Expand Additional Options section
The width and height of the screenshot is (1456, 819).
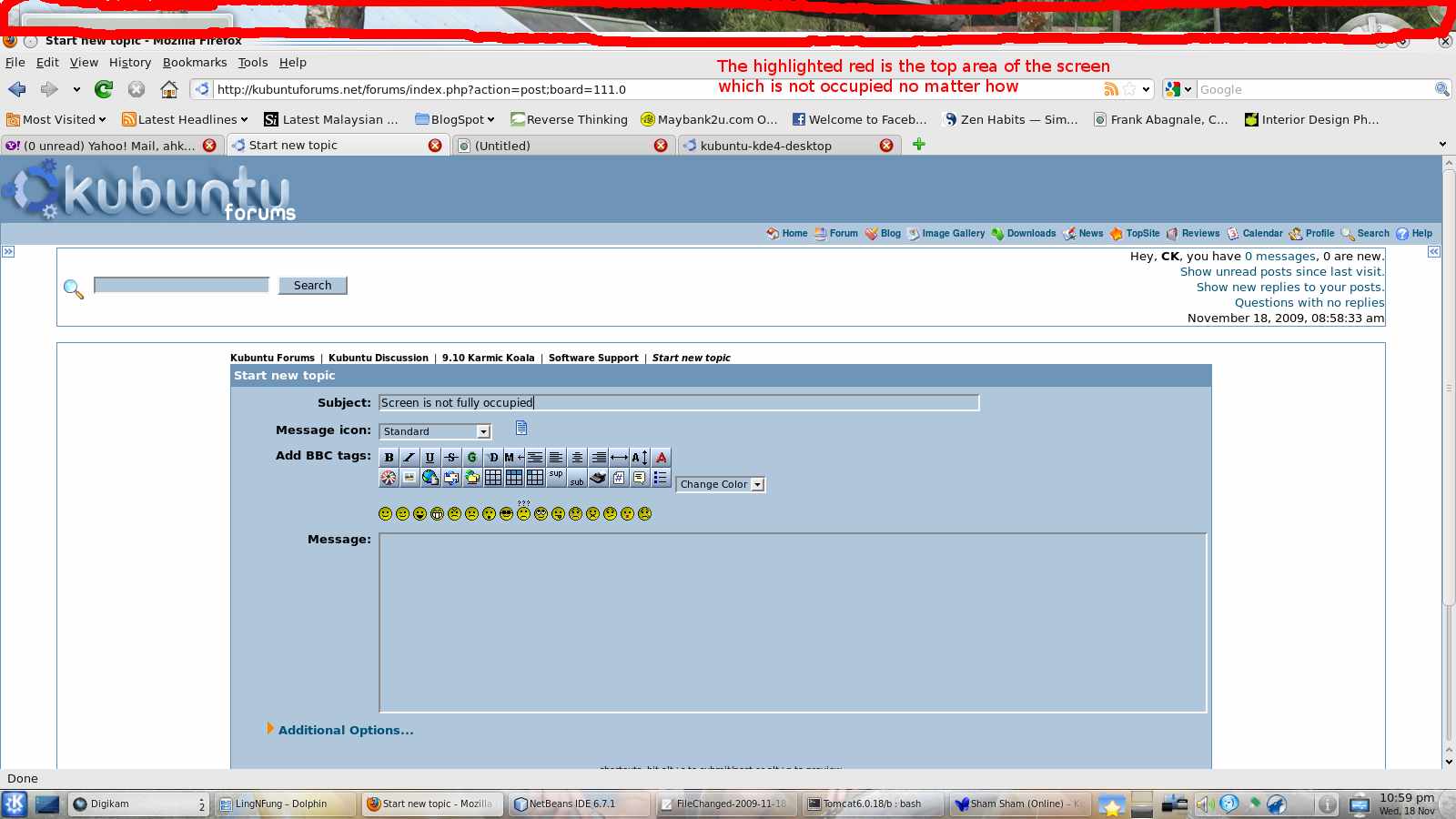point(345,730)
